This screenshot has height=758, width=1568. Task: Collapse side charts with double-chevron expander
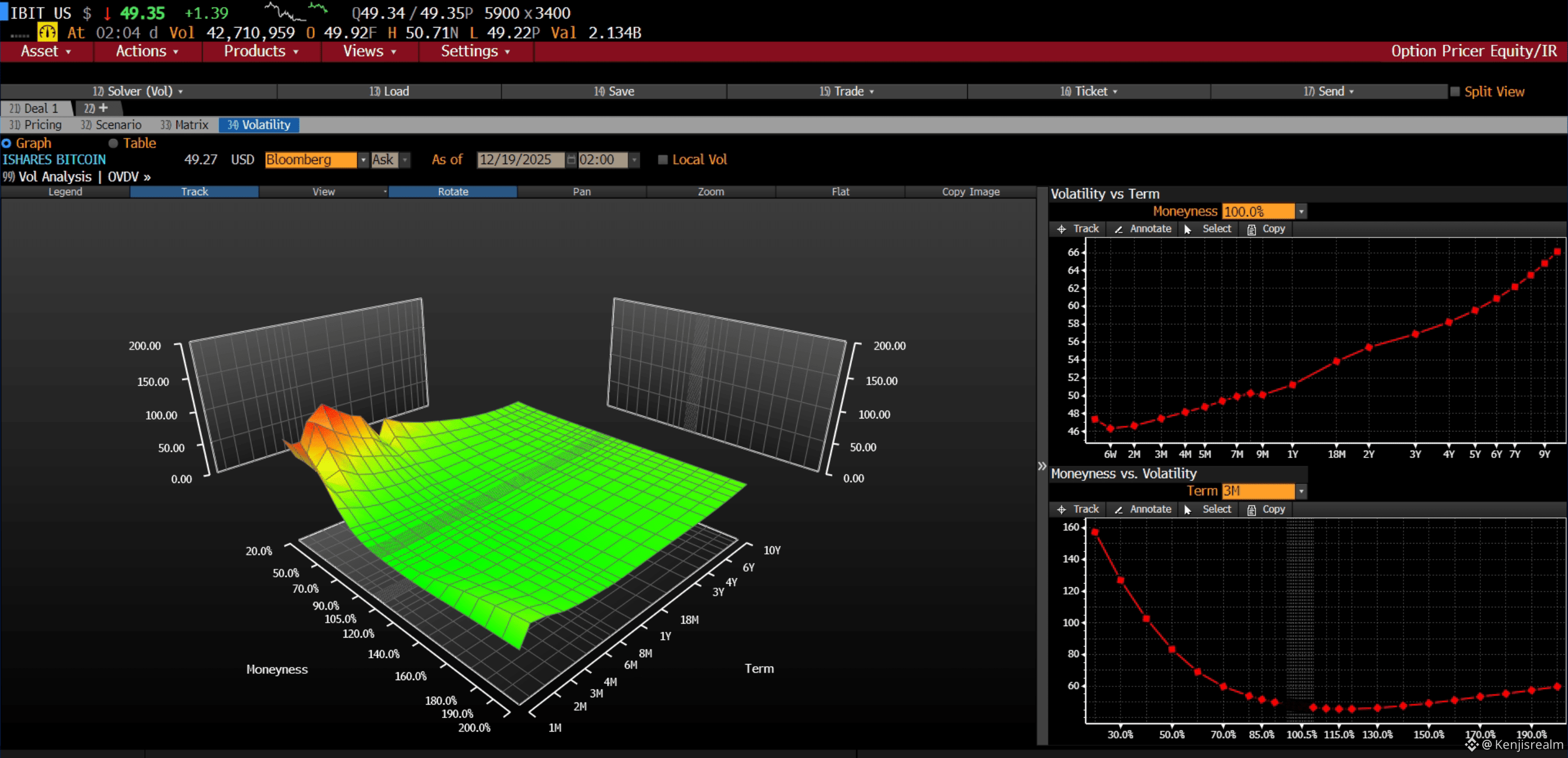(1042, 466)
